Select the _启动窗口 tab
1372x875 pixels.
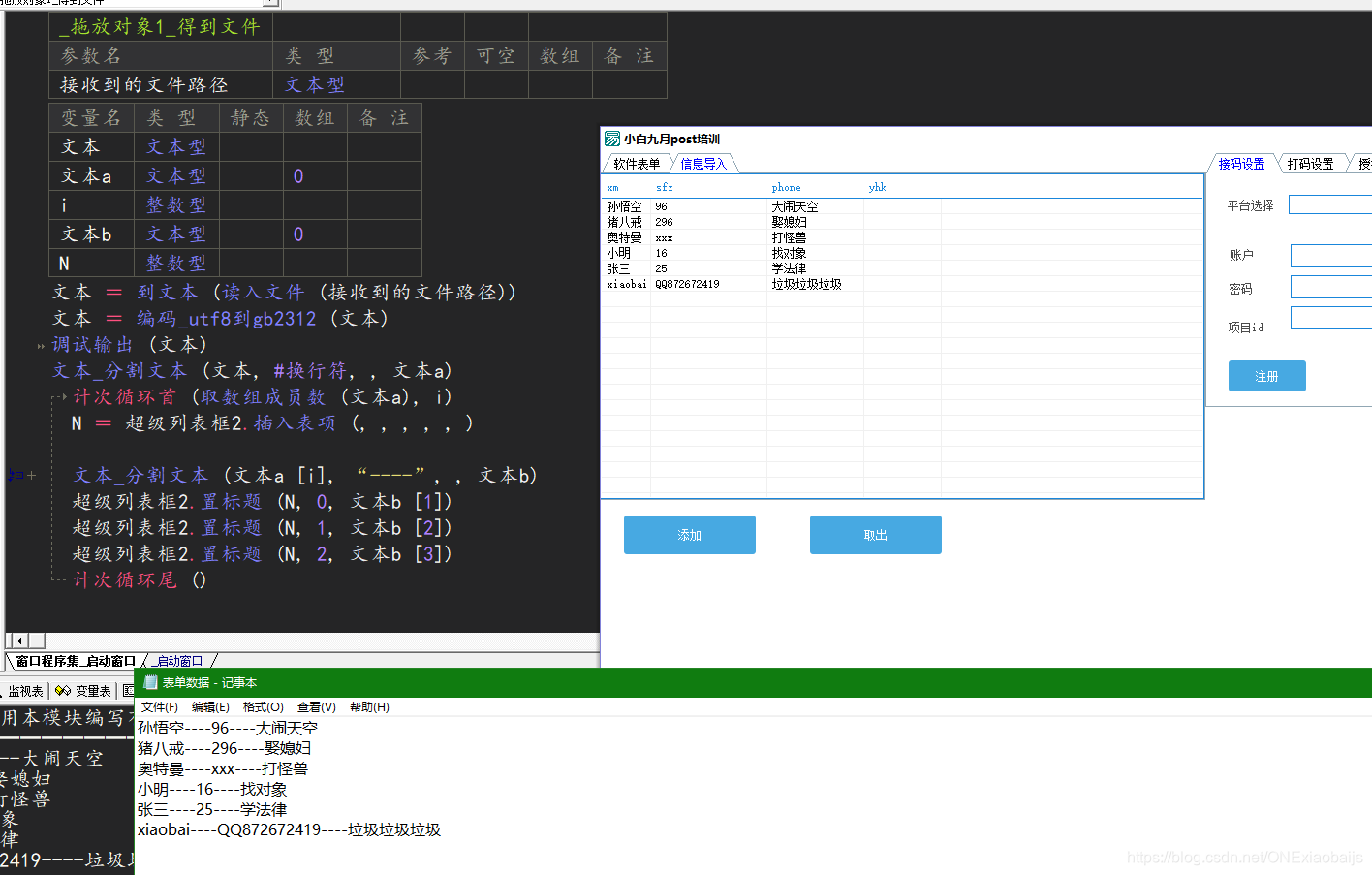[179, 661]
